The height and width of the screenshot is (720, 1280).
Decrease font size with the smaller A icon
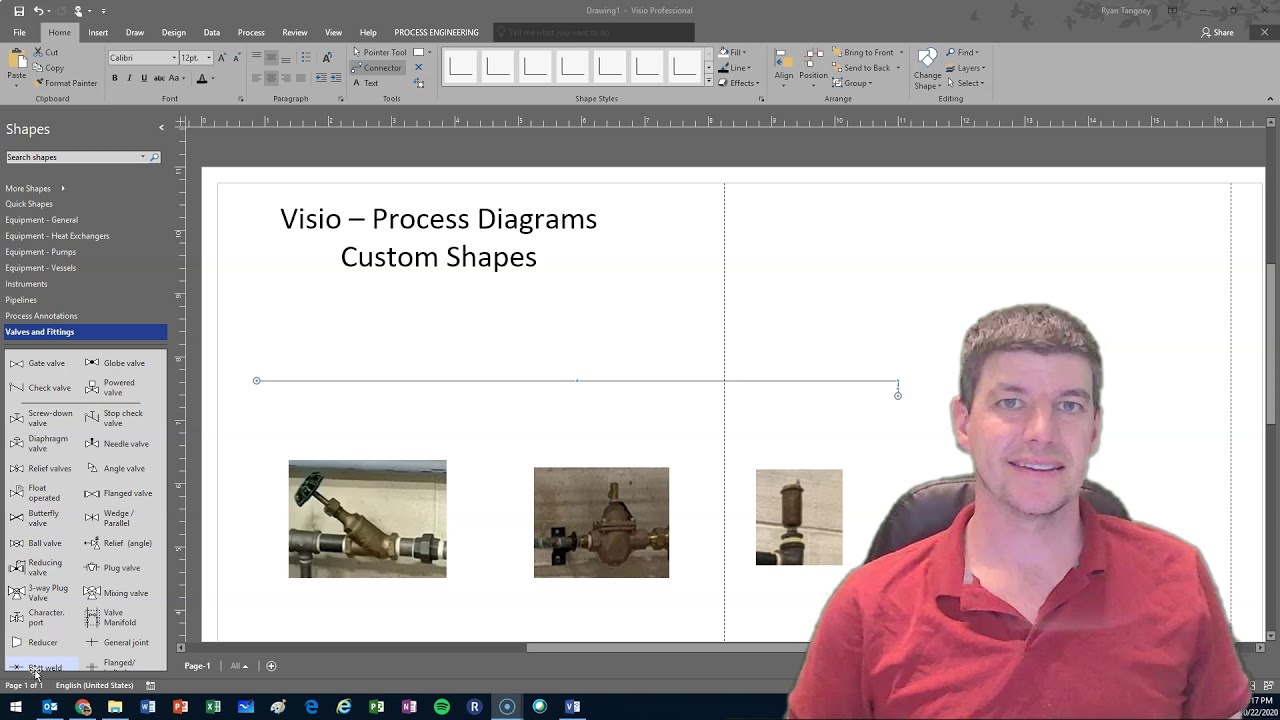pyautogui.click(x=235, y=58)
